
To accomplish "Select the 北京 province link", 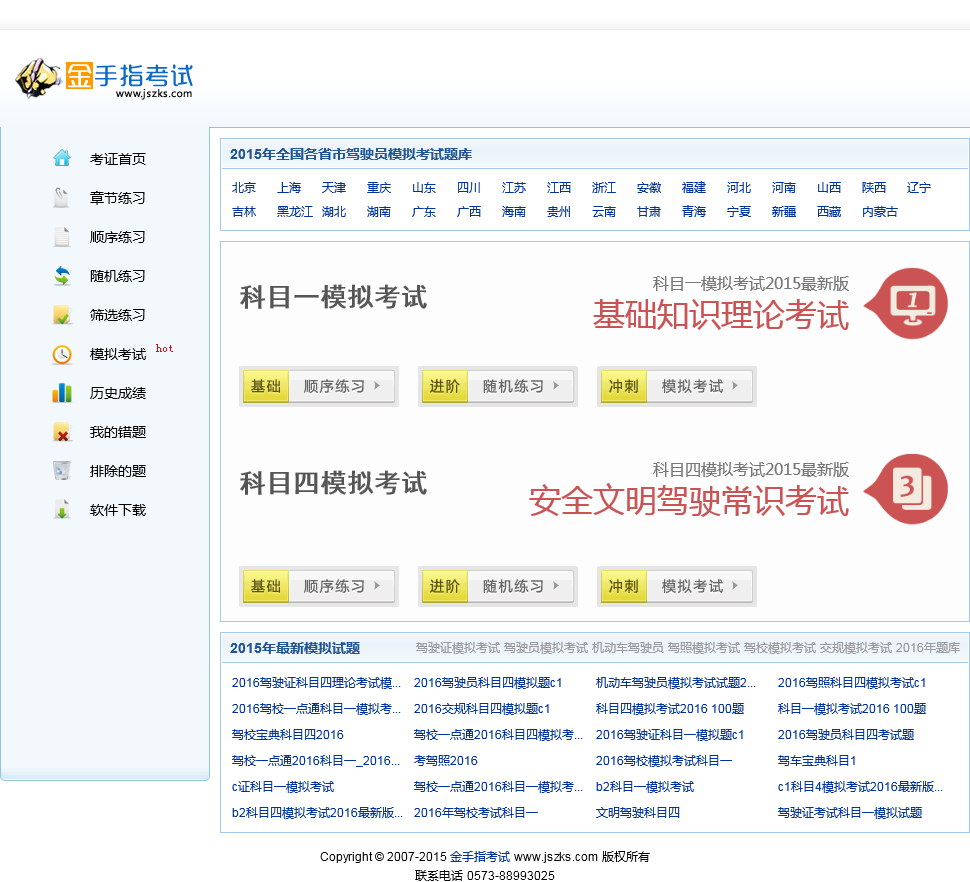I will click(x=244, y=188).
